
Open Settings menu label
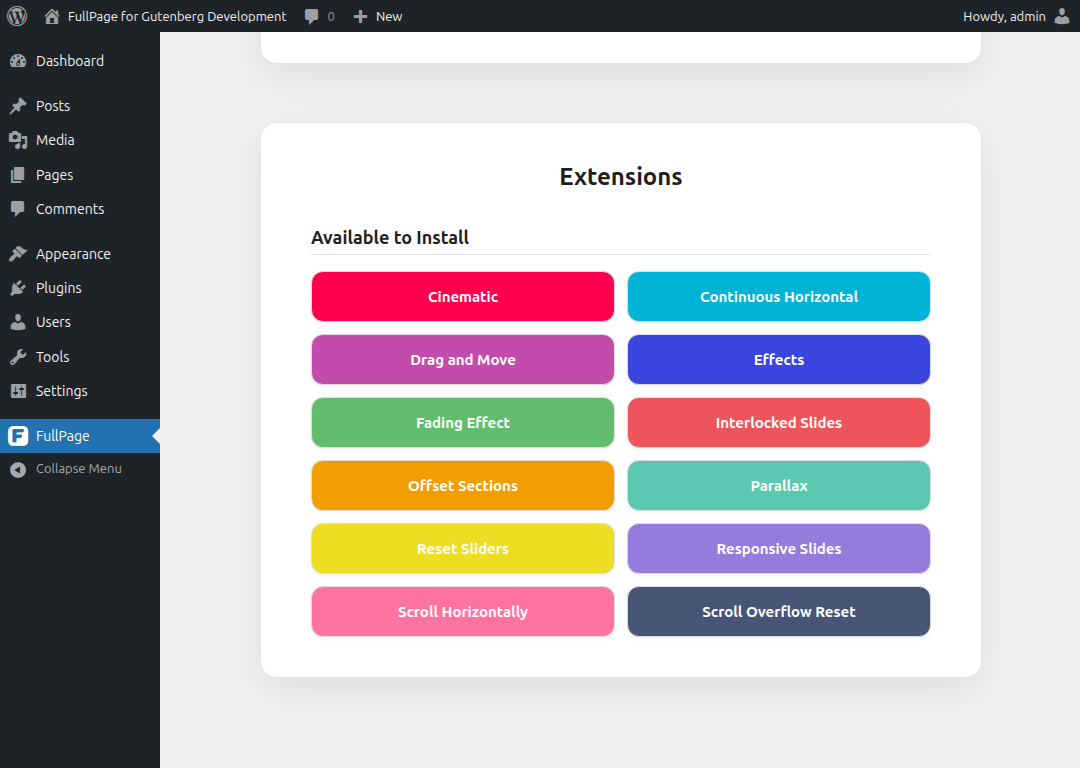61,391
